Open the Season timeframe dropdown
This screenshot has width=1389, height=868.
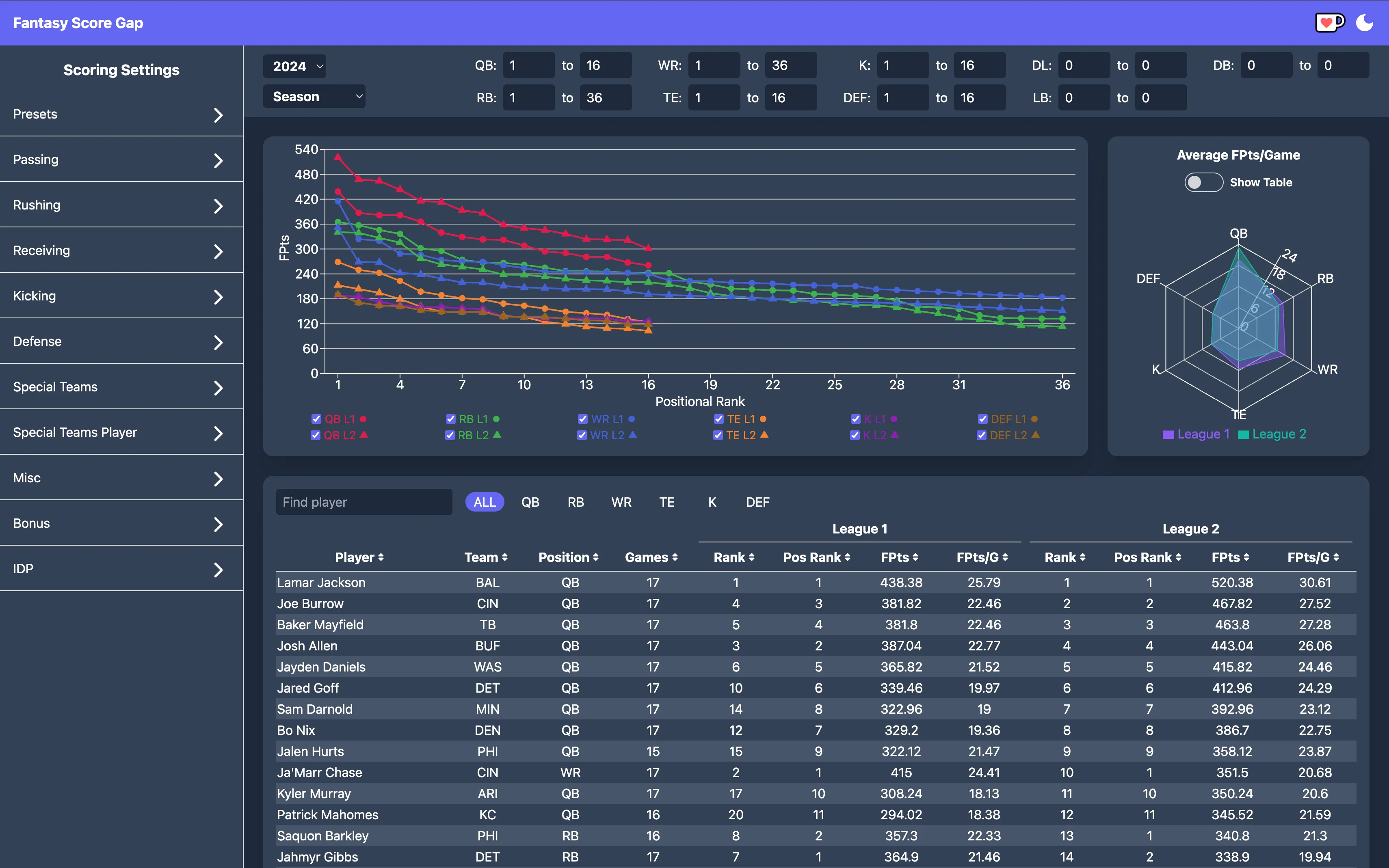coord(314,96)
